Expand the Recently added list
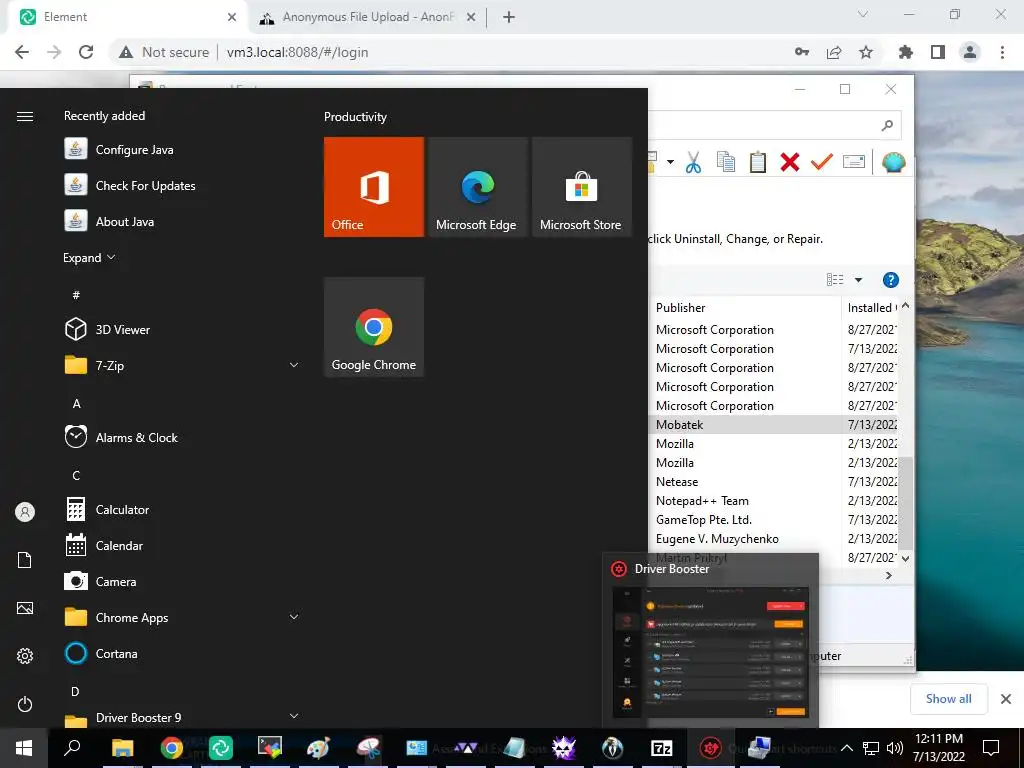 pos(89,257)
